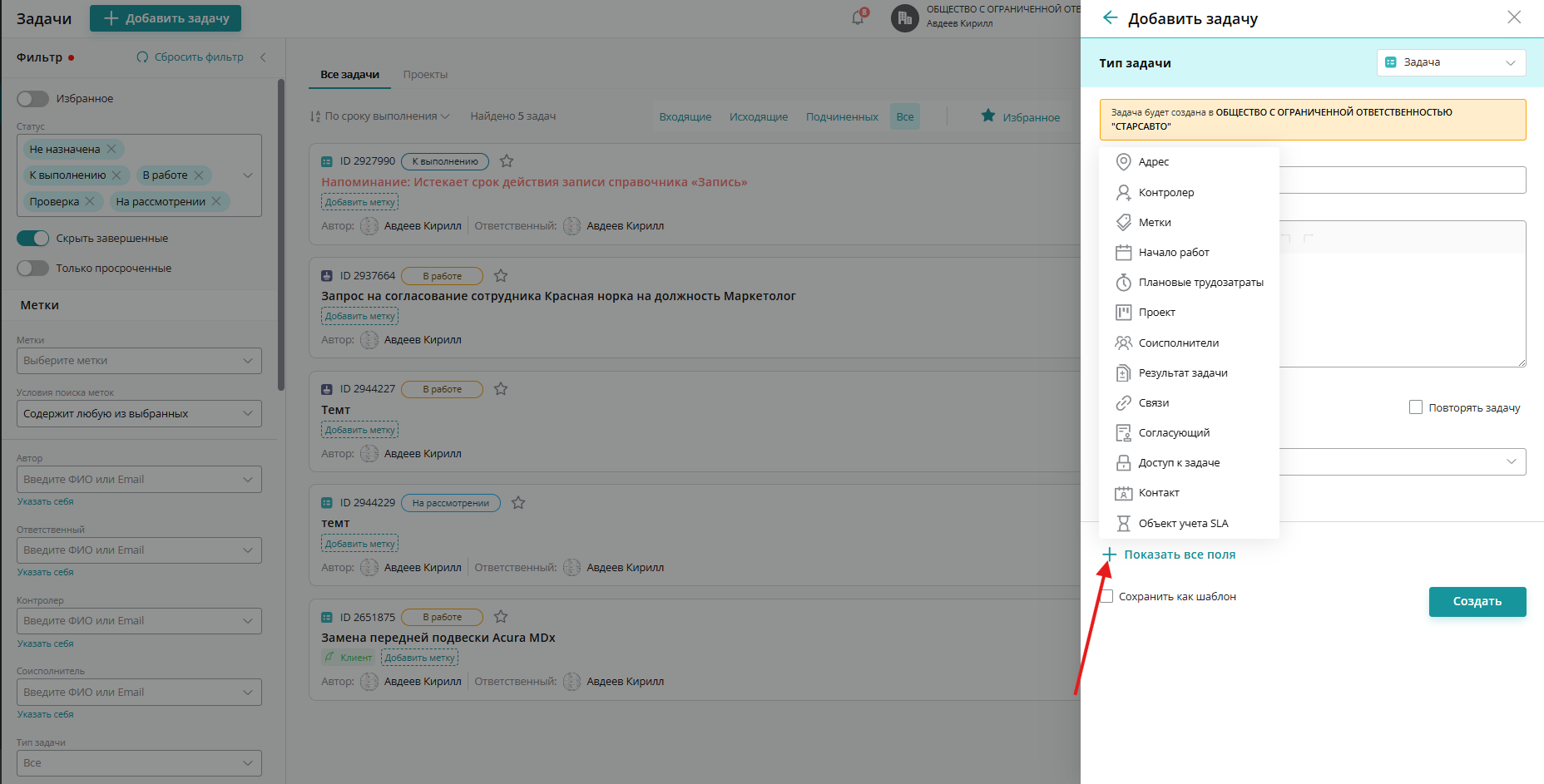
Task: Open the organization building icon
Action: point(904,17)
